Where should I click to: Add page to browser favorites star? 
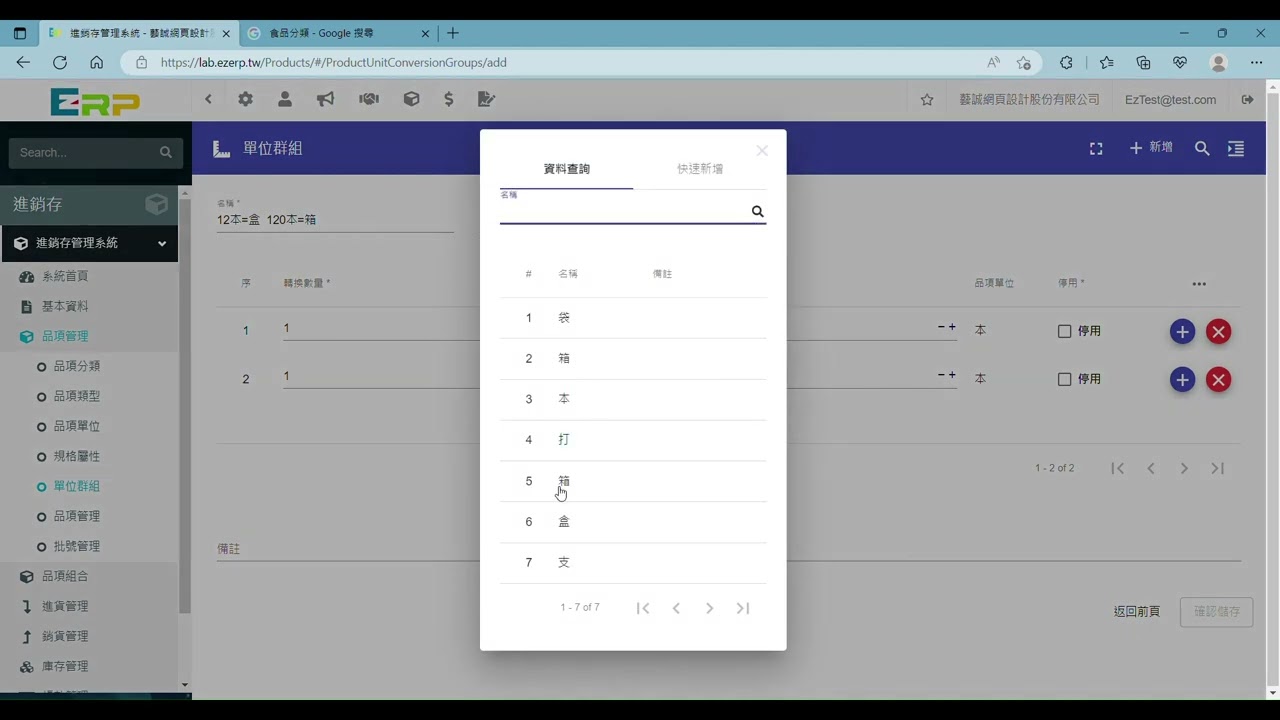coord(1024,62)
